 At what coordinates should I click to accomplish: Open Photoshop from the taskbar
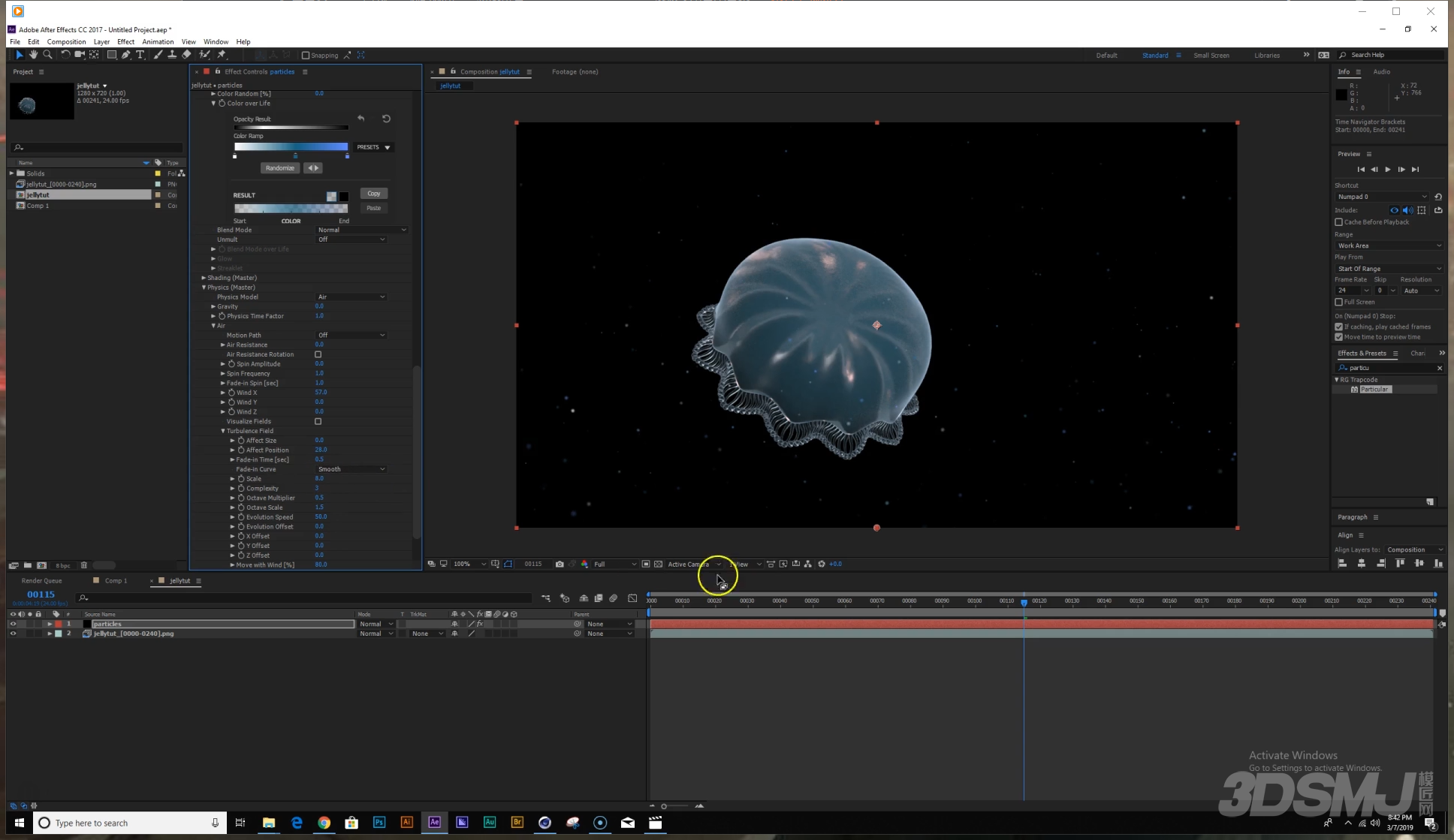click(379, 823)
